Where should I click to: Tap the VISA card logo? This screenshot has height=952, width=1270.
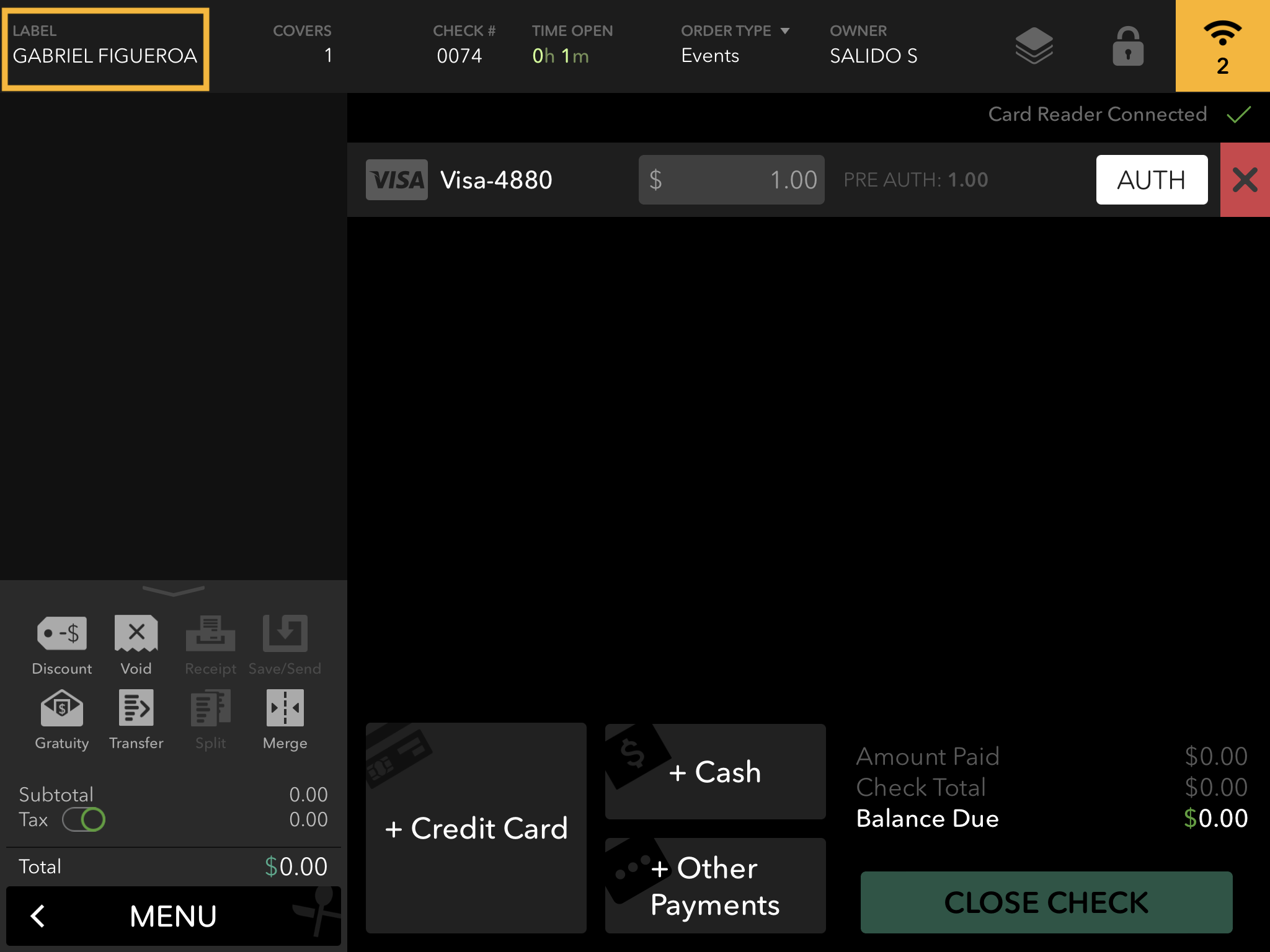(x=397, y=180)
